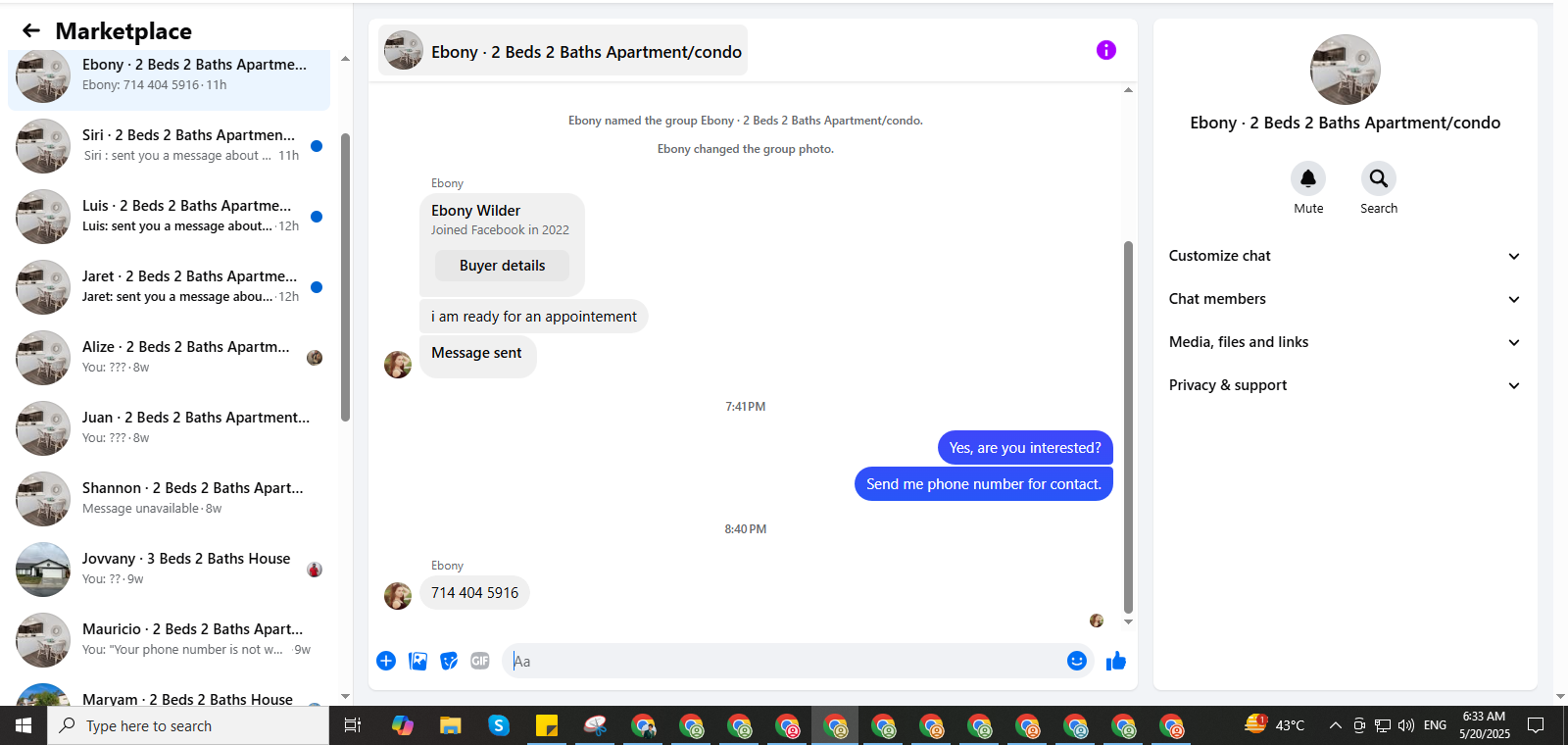Expand Customize chat section
This screenshot has width=1568, height=745.
point(1345,256)
